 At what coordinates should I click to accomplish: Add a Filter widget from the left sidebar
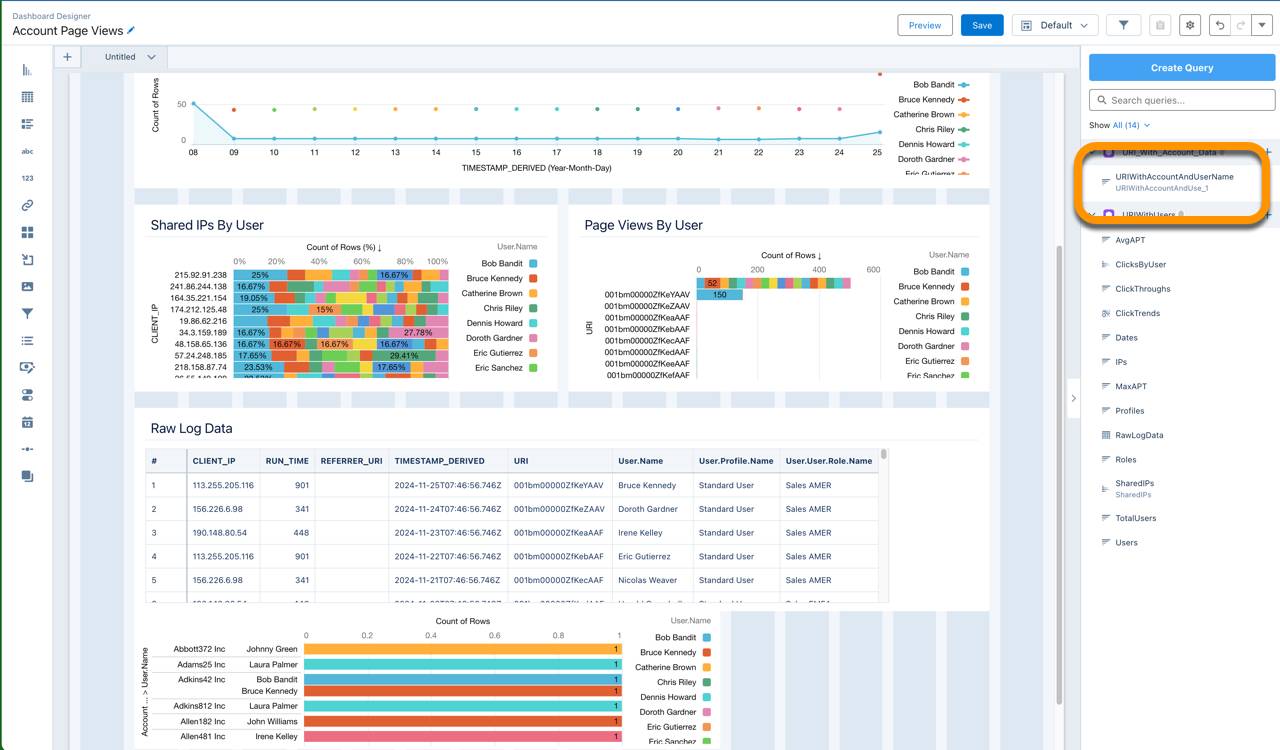pos(27,314)
